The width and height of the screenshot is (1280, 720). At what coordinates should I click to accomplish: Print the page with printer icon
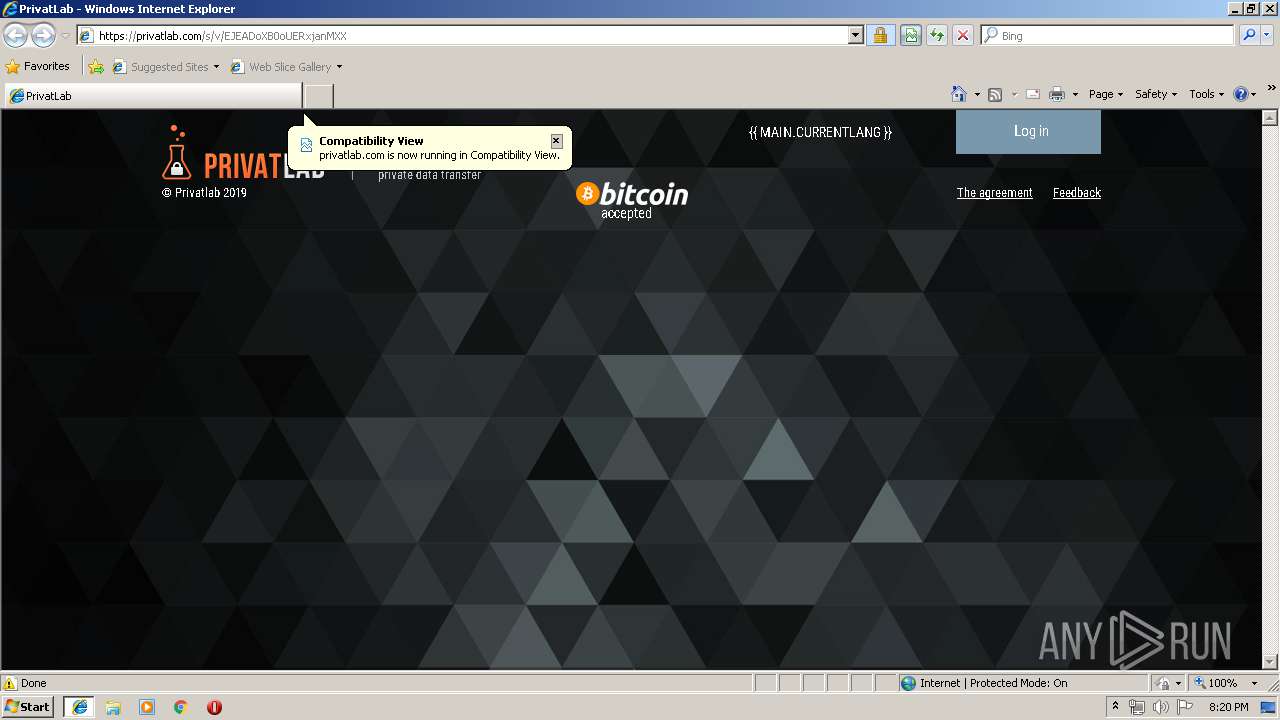pos(1057,94)
